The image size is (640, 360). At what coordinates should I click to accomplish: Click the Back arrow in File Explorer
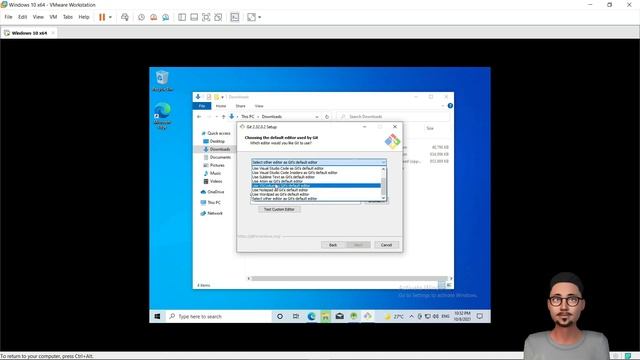[199, 117]
